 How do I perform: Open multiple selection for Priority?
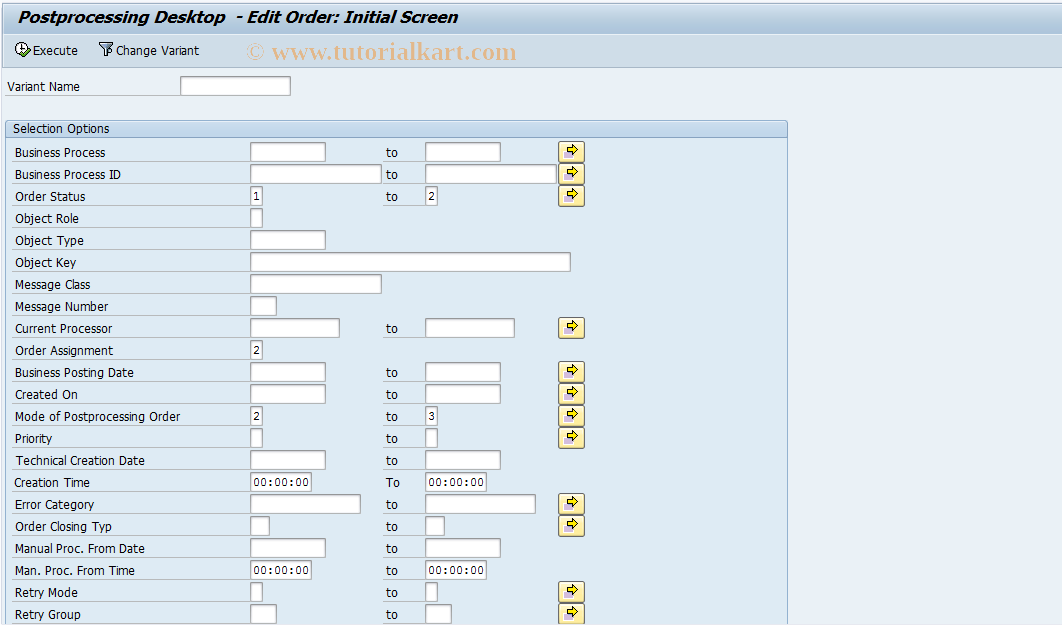(571, 437)
